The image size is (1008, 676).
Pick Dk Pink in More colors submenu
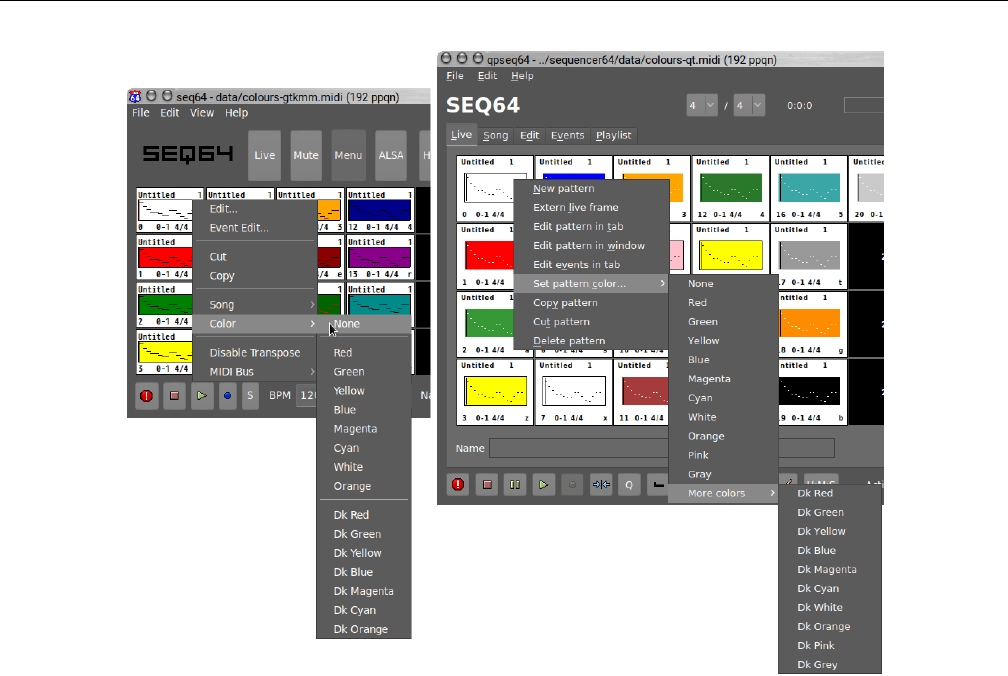click(829, 645)
